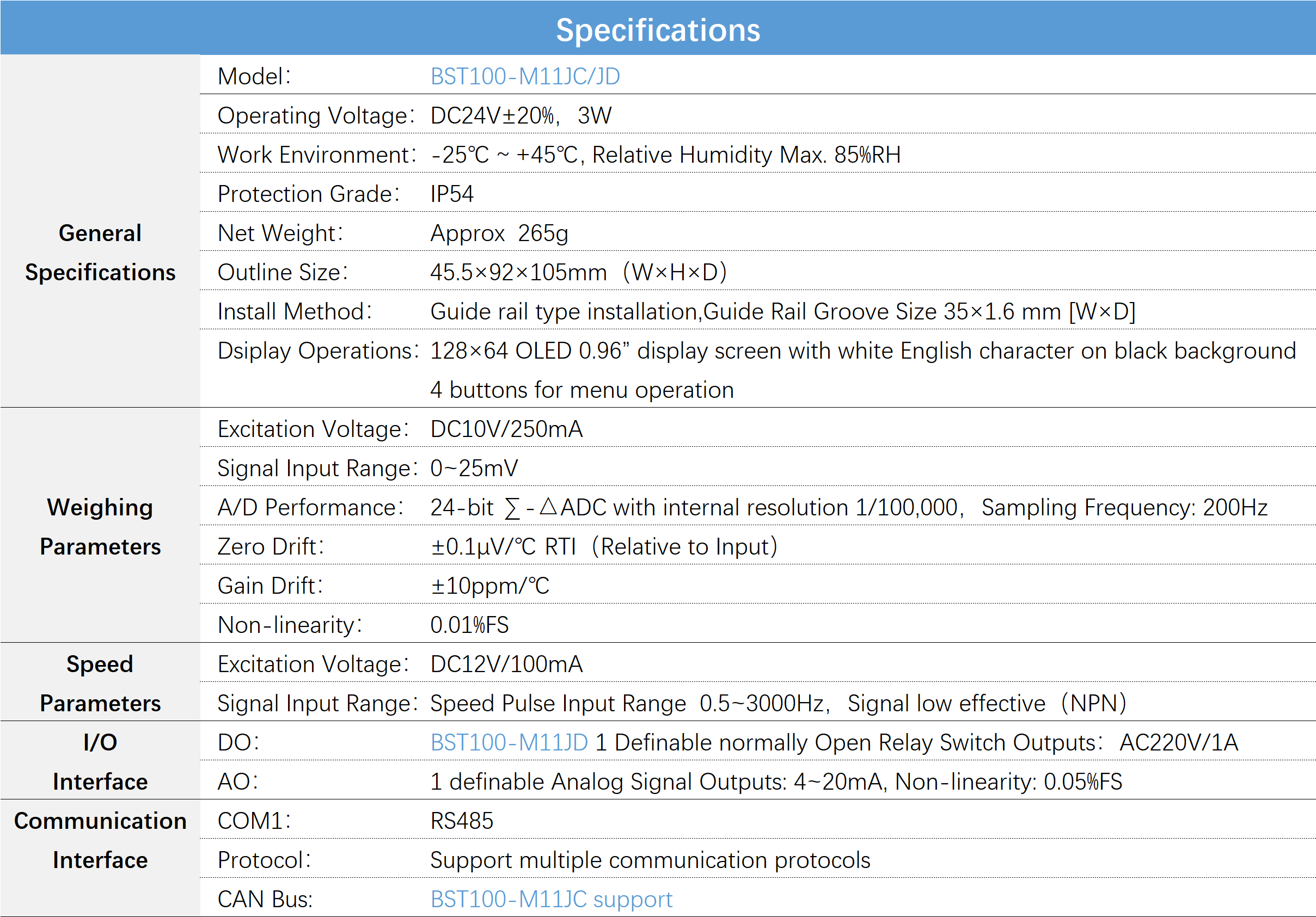
Task: Click the Approx 265g value
Action: tap(499, 233)
